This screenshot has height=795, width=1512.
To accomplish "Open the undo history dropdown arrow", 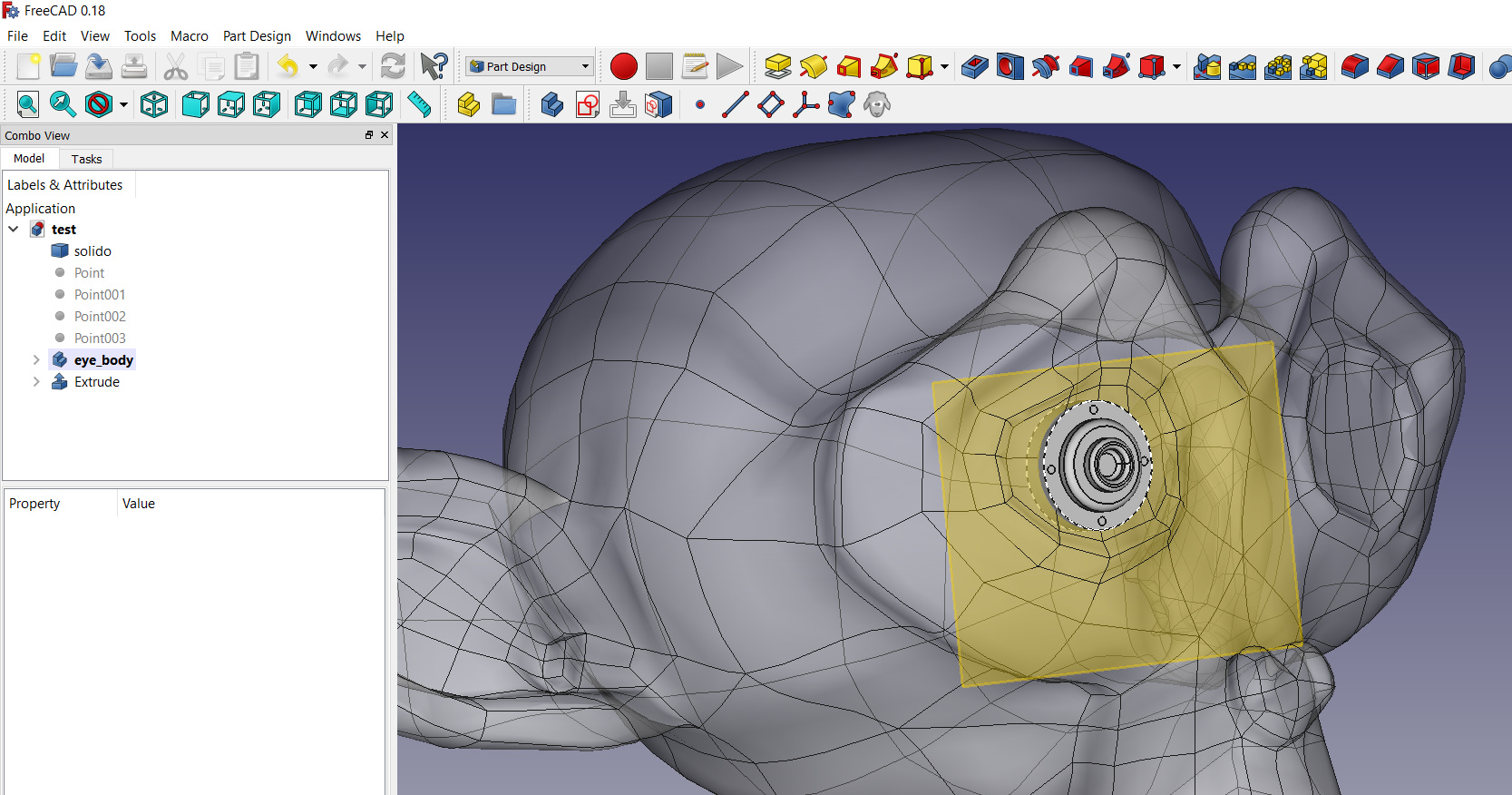I will click(x=313, y=66).
